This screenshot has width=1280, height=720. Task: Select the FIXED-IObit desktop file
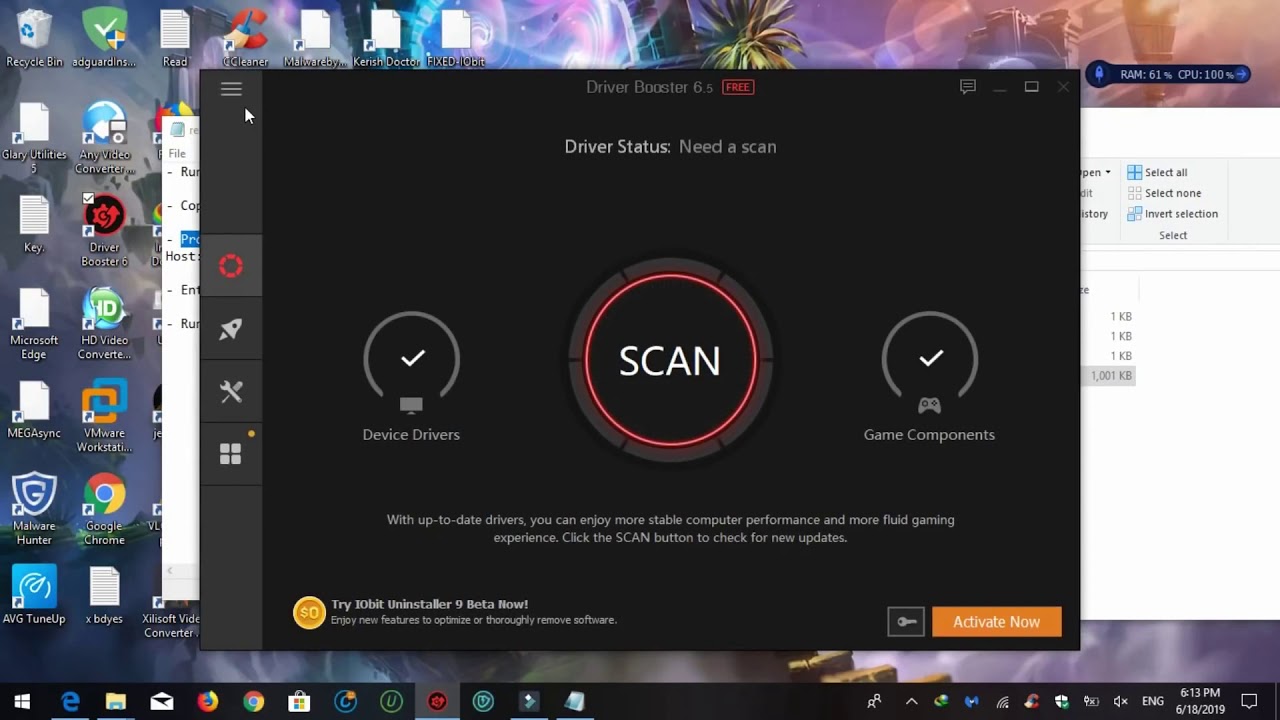click(x=456, y=38)
